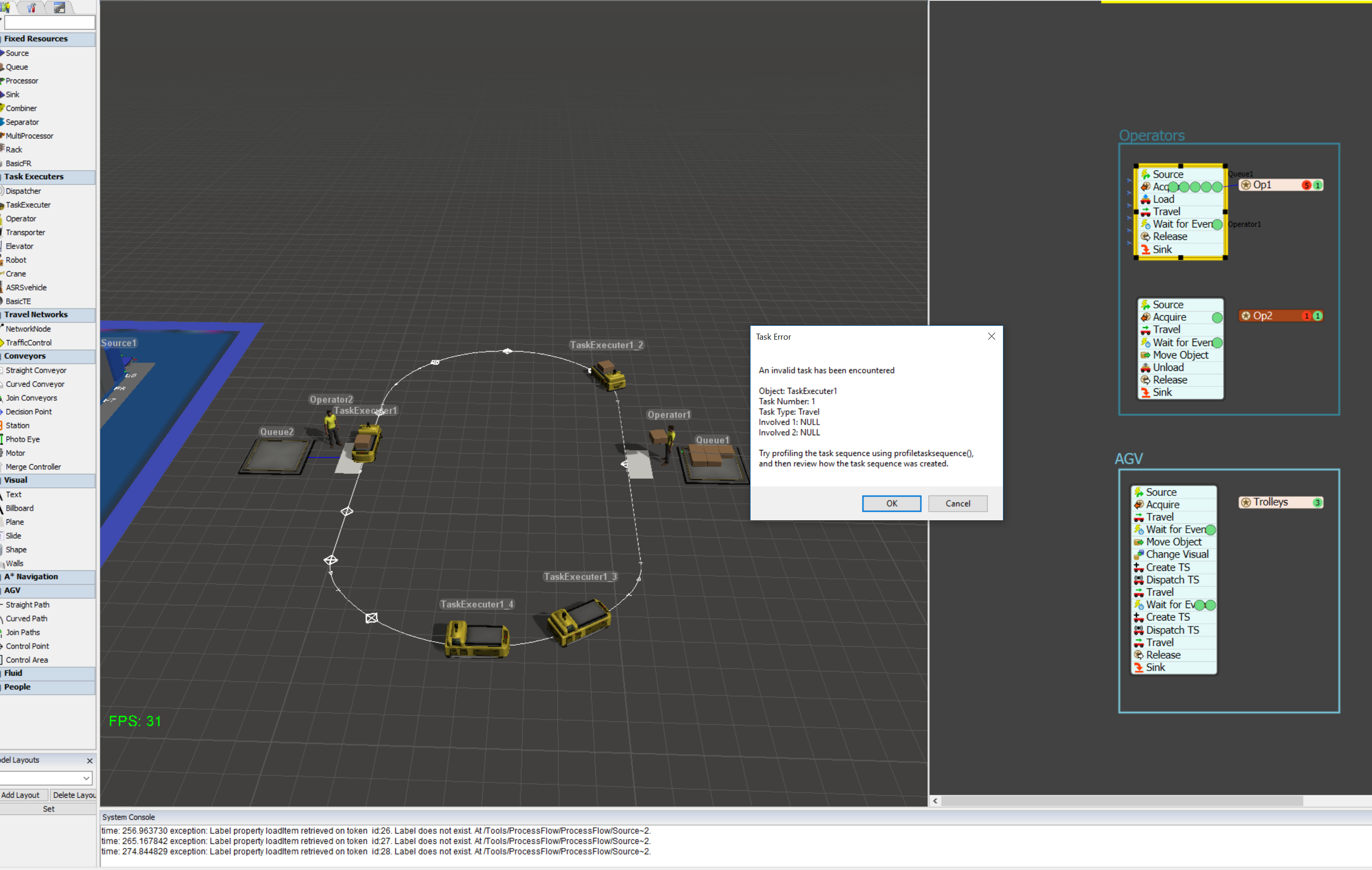
Task: Click Cancel in Task Error dialog
Action: [957, 503]
